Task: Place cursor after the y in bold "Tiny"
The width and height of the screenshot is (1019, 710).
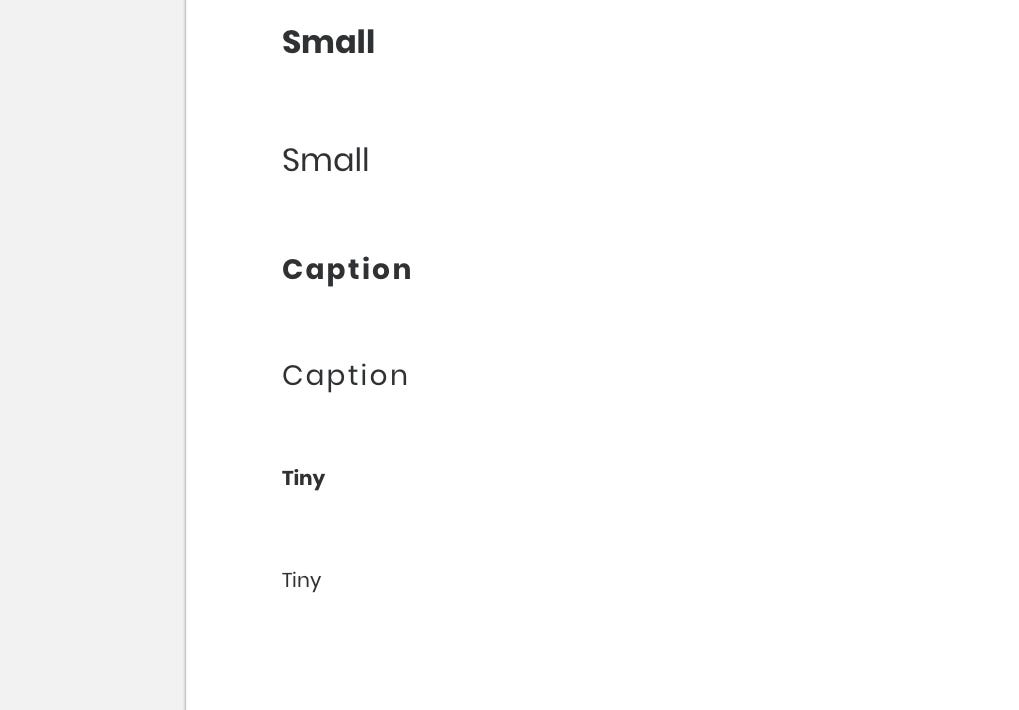Action: pos(326,479)
